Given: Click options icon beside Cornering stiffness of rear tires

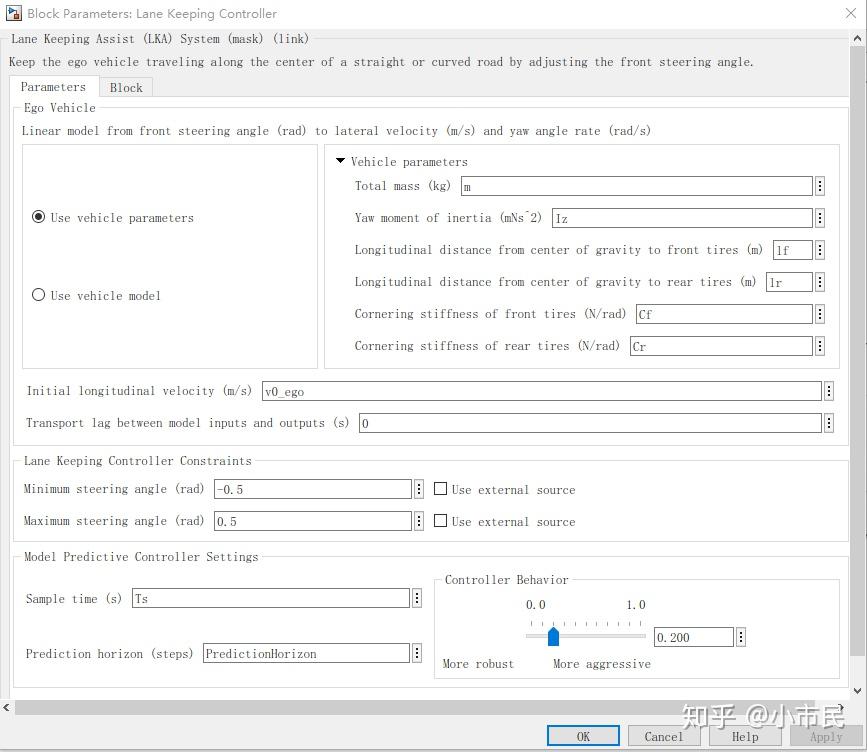Looking at the screenshot, I should 820,346.
